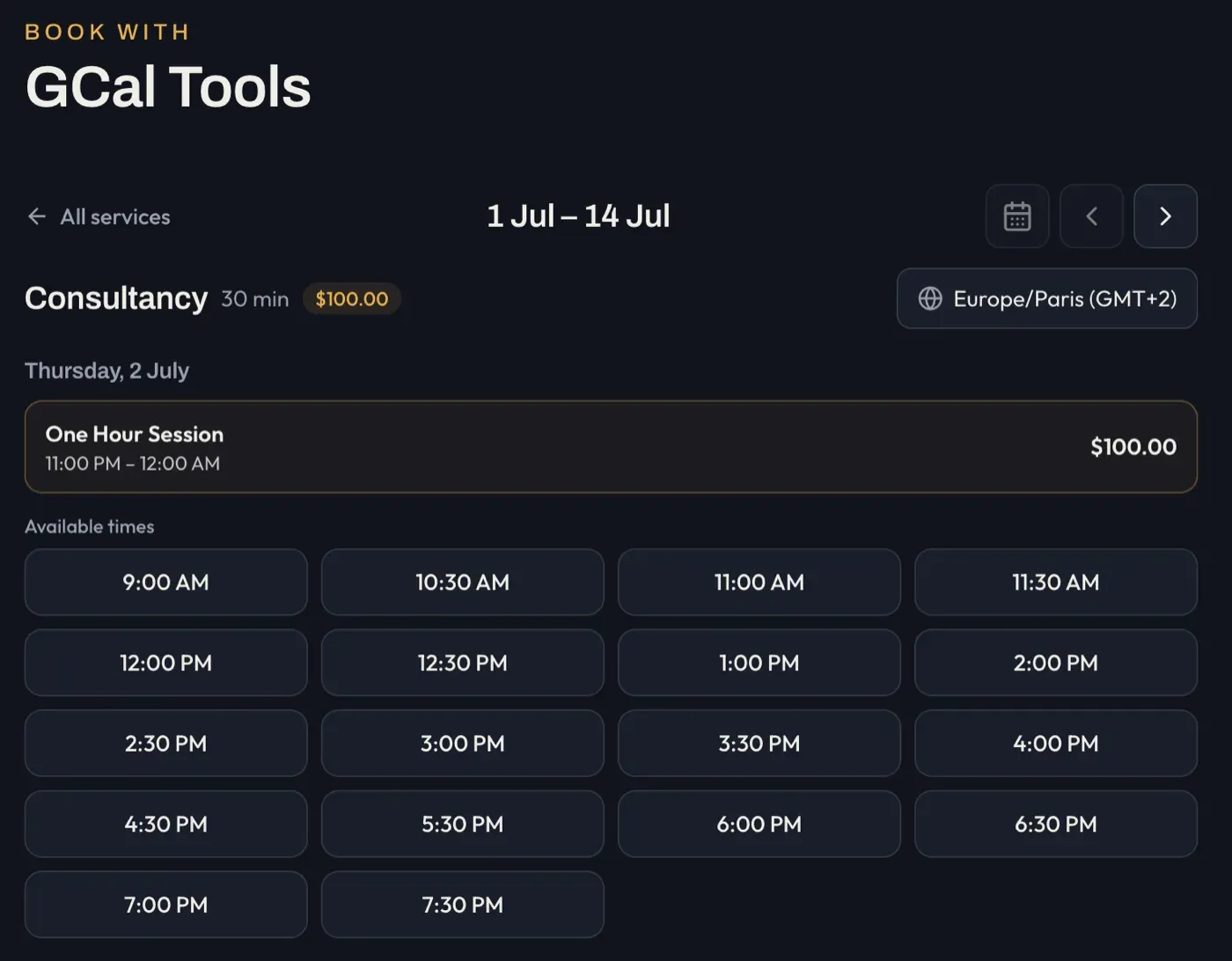Click the Thursday, 2 July date label
Image resolution: width=1232 pixels, height=961 pixels.
tap(106, 370)
